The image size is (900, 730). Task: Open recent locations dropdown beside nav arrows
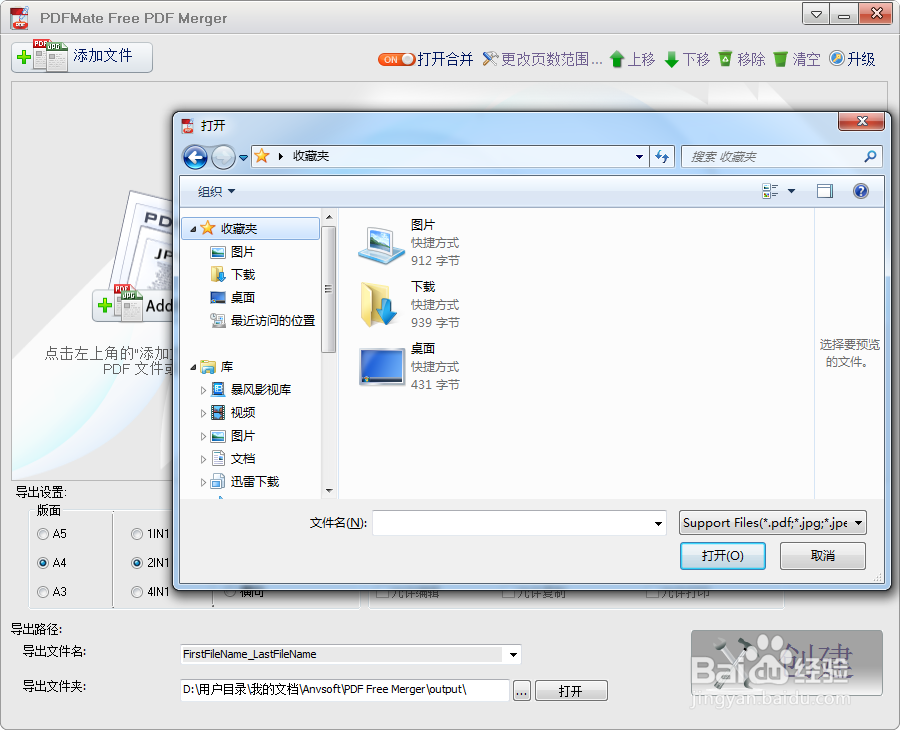(x=243, y=157)
